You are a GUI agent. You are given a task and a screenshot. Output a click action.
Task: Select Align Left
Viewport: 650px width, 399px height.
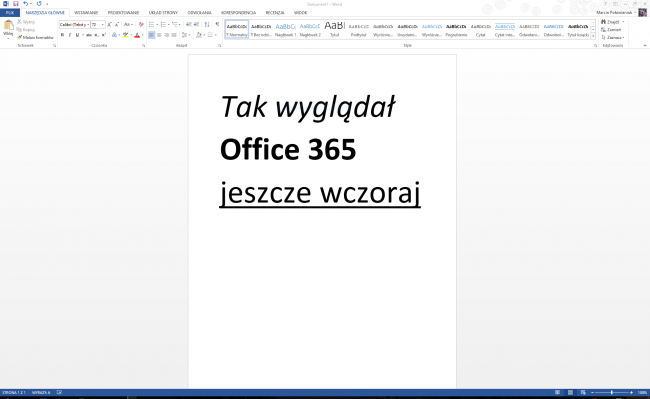pos(151,35)
